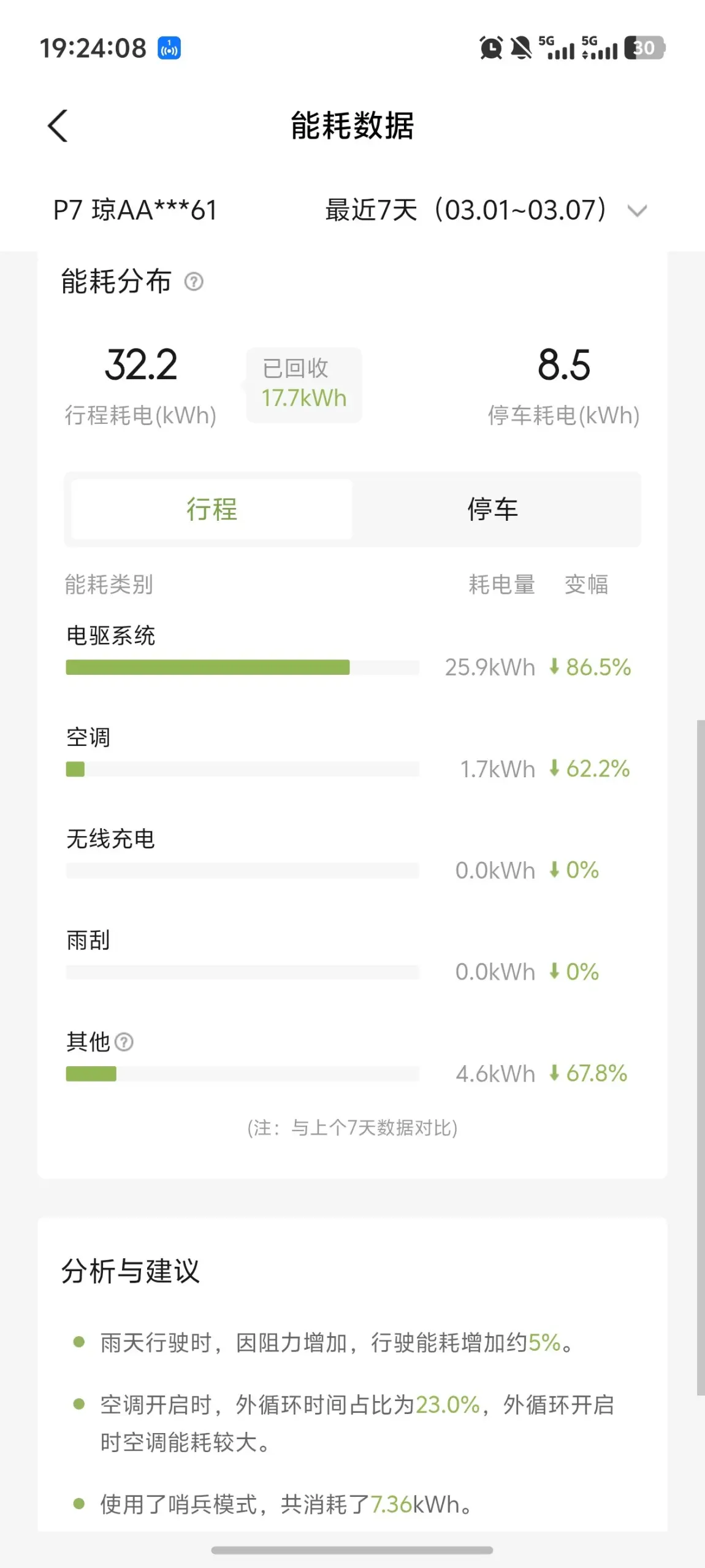Tap the muted notification bell icon
705x1568 pixels.
click(x=521, y=48)
